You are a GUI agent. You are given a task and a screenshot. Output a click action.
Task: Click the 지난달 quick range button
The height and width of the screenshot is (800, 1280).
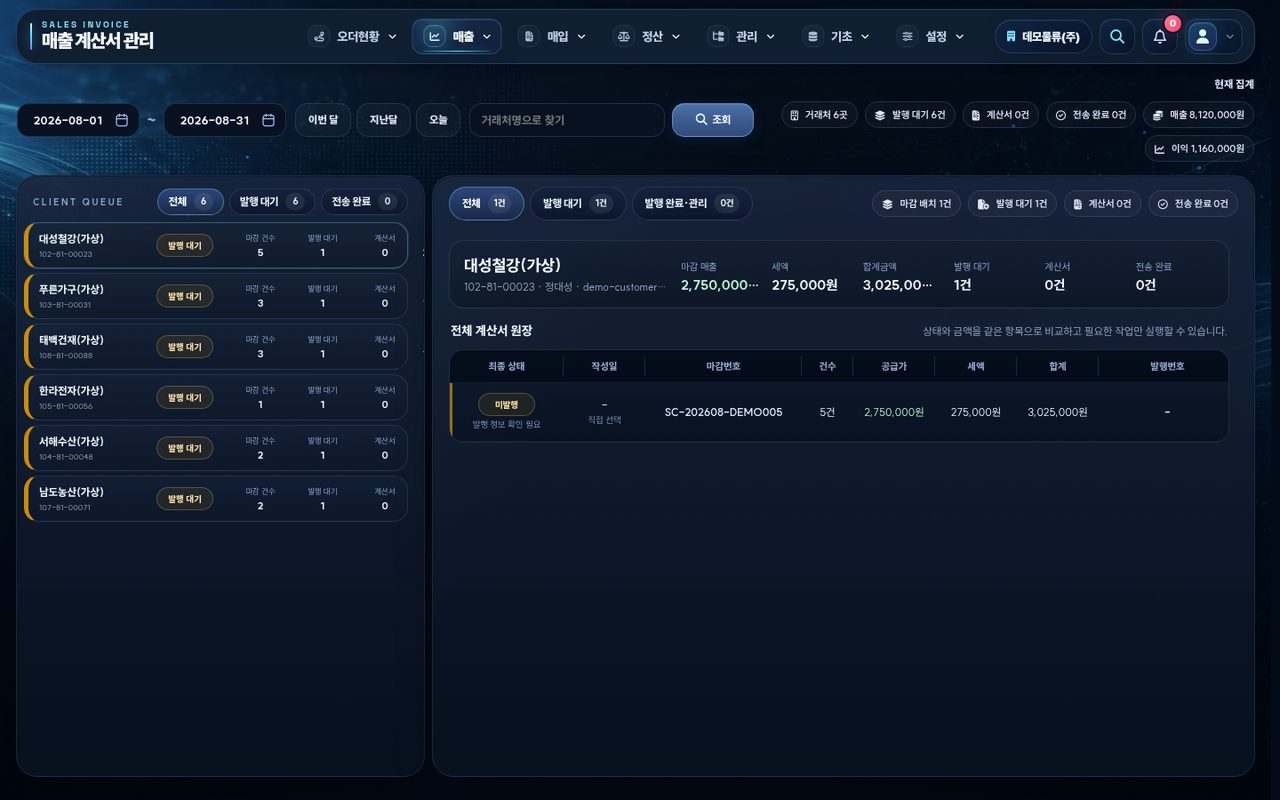click(x=383, y=120)
